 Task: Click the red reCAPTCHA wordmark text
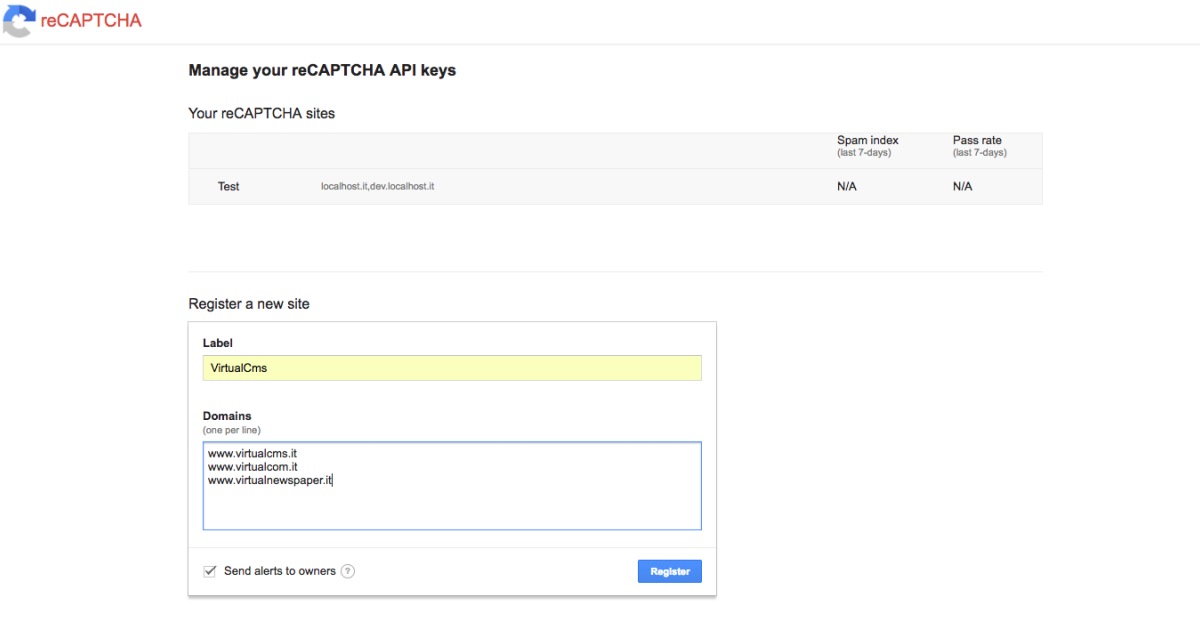pos(91,21)
